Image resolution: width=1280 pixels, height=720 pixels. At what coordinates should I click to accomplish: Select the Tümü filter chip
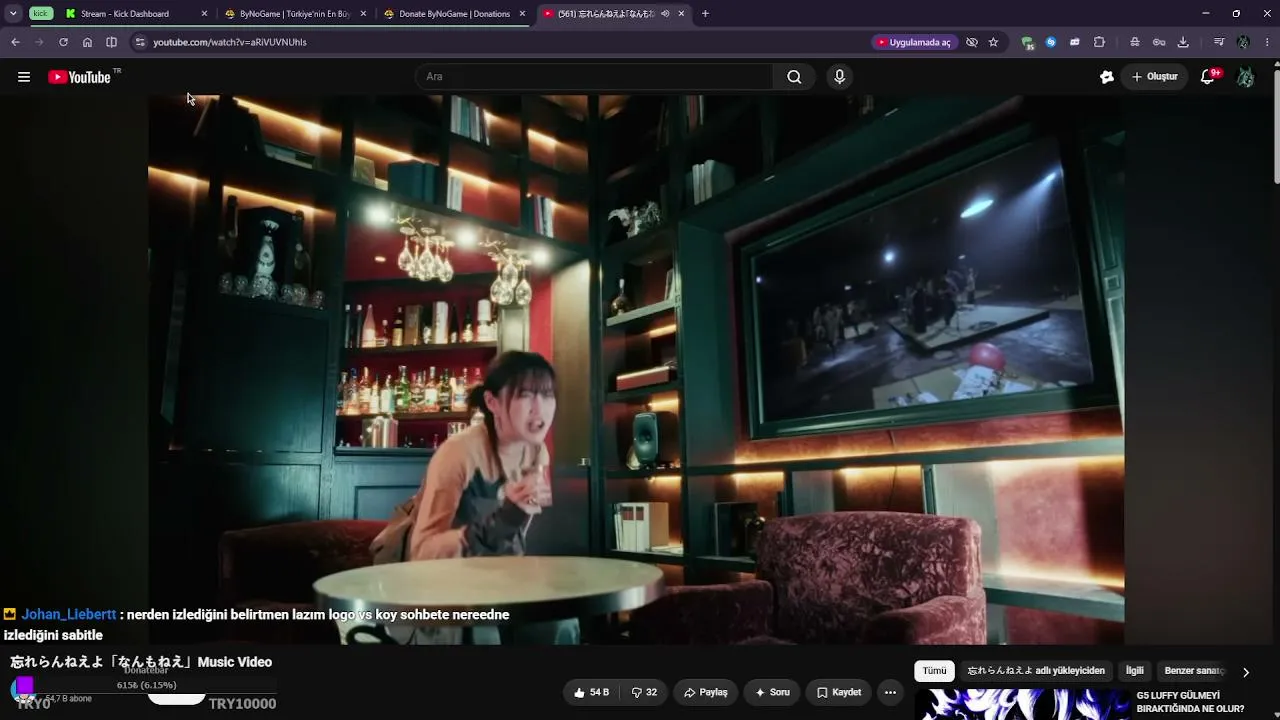point(934,671)
